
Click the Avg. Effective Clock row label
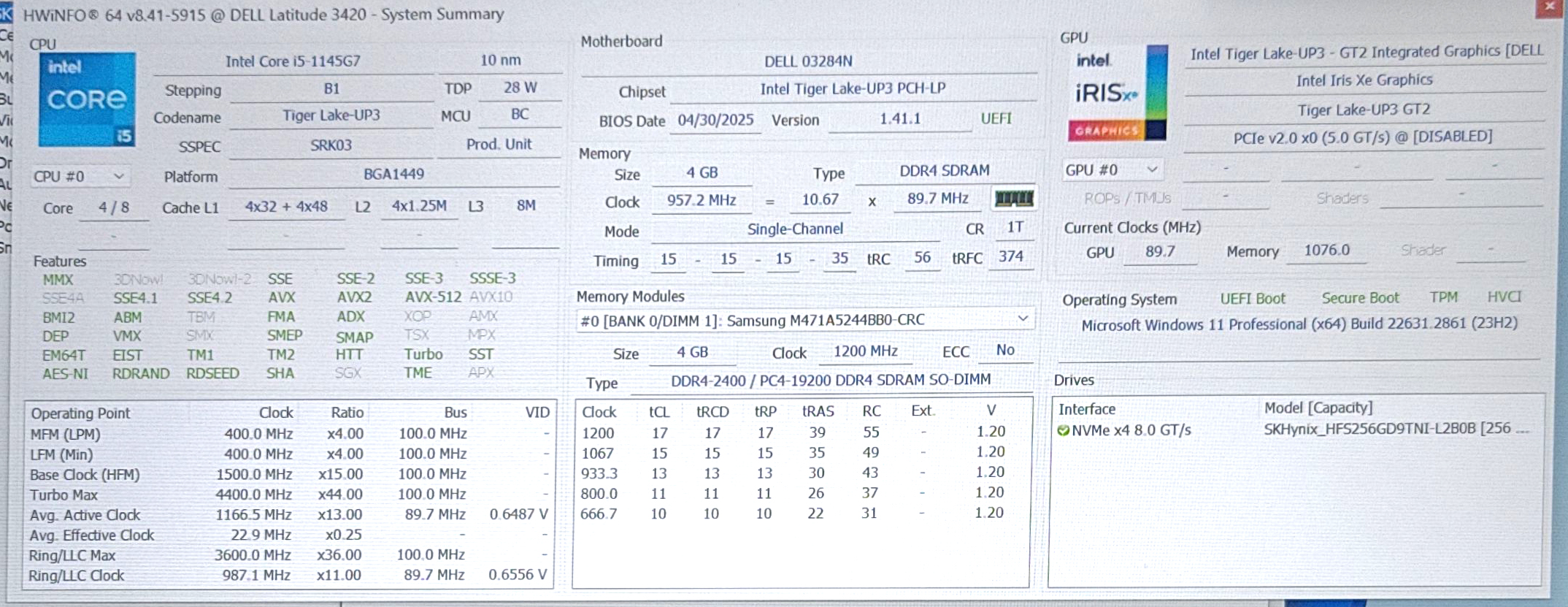(91, 535)
